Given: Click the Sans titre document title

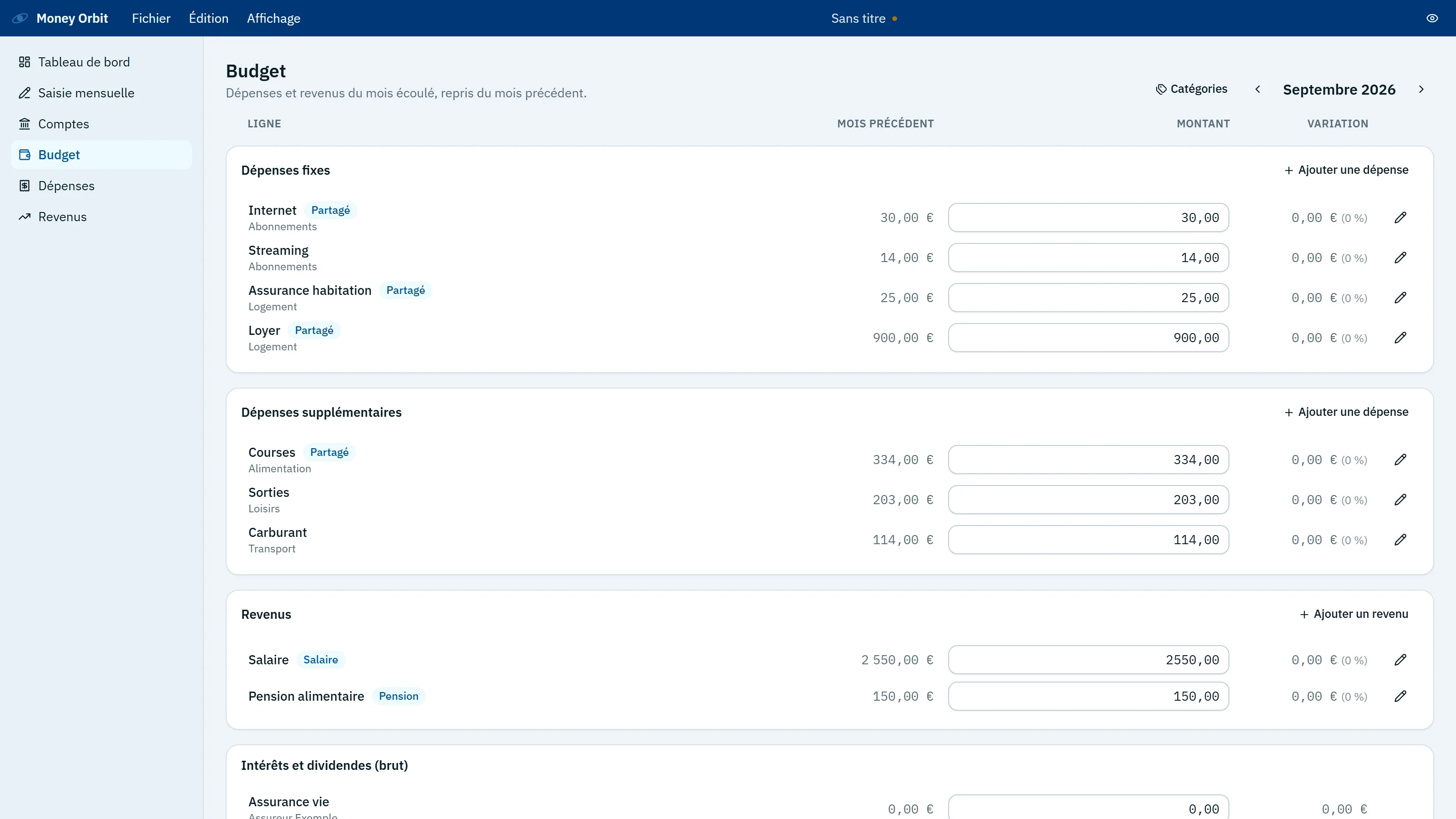Looking at the screenshot, I should pos(858,18).
